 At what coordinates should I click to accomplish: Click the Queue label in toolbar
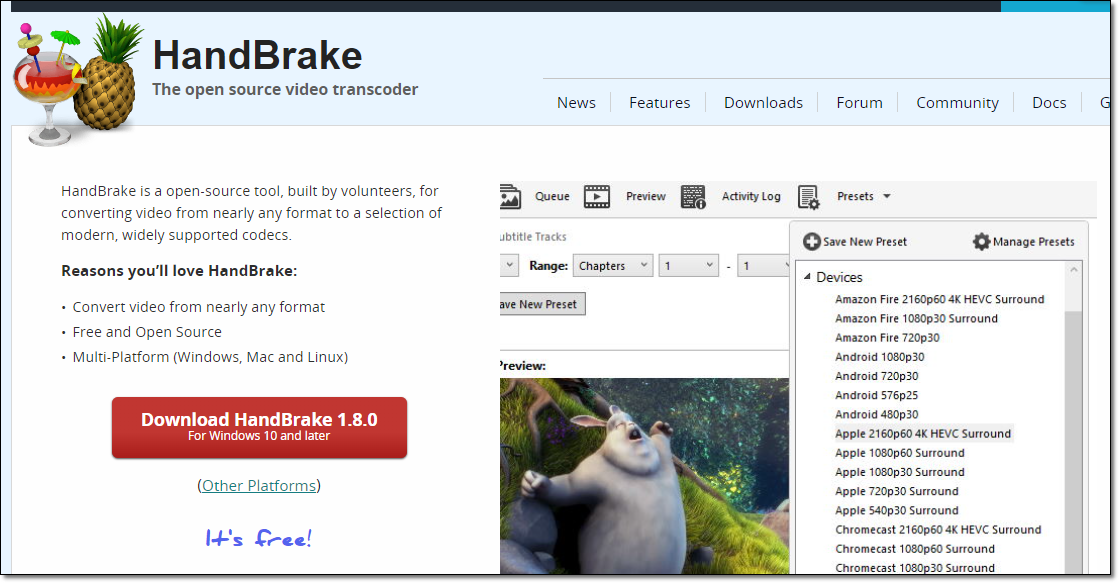pyautogui.click(x=552, y=196)
